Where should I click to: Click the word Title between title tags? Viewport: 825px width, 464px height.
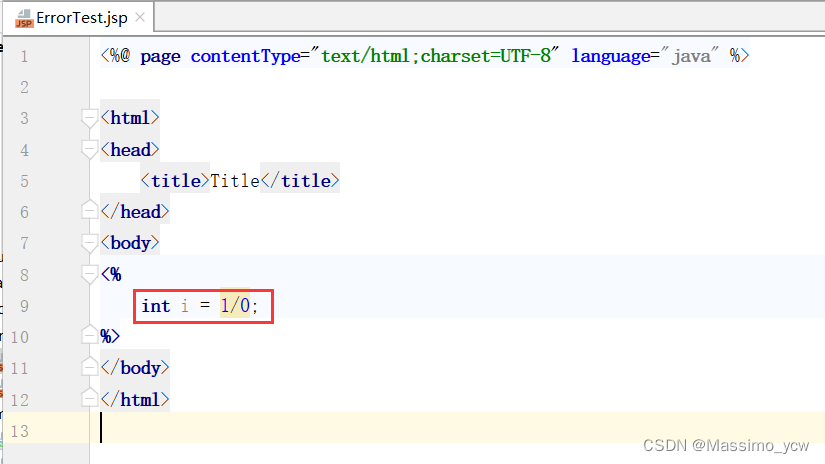click(235, 181)
